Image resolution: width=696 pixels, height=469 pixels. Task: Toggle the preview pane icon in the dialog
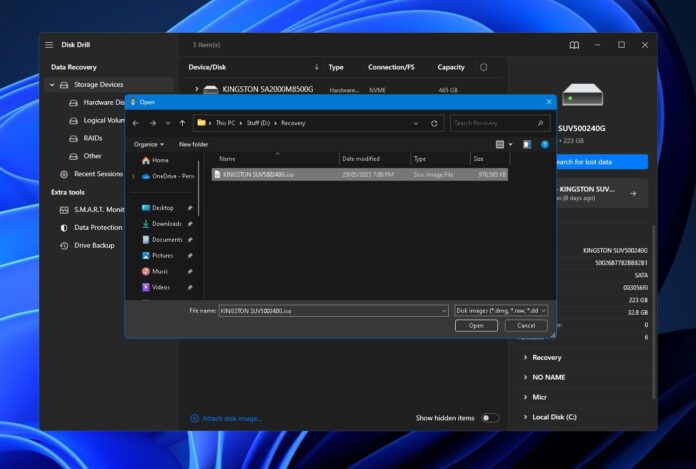527,144
